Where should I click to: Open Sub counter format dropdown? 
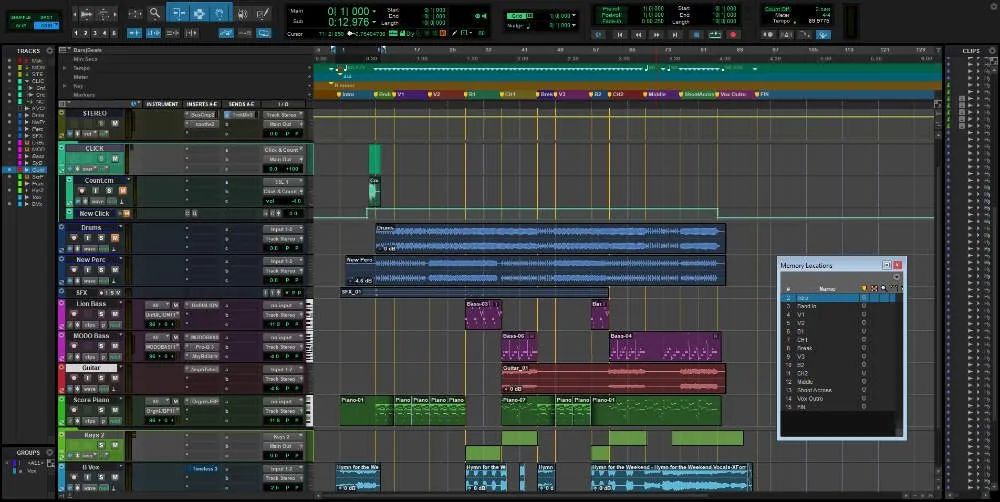point(374,22)
